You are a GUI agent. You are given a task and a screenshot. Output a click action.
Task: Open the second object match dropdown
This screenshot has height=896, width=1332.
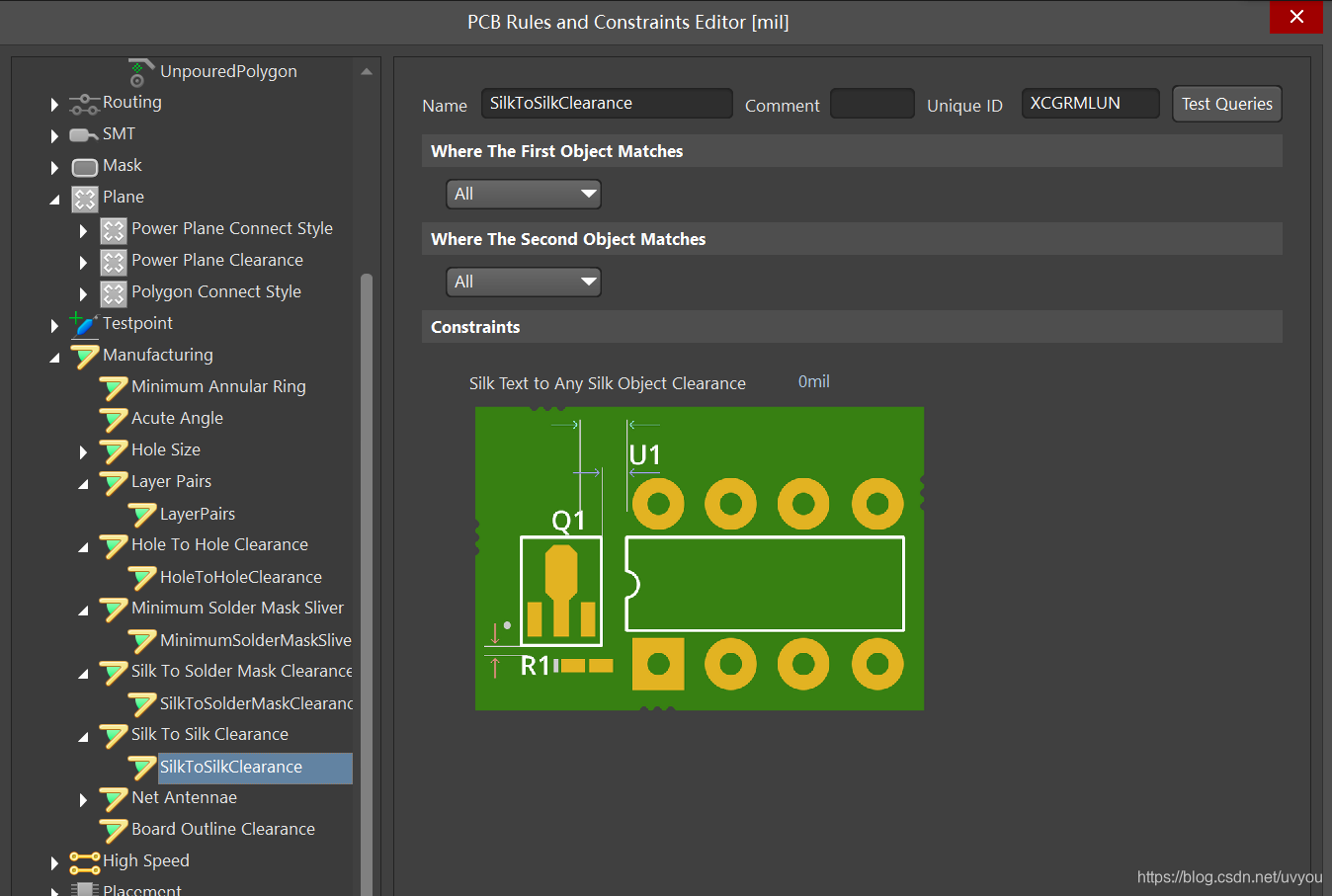click(x=524, y=282)
